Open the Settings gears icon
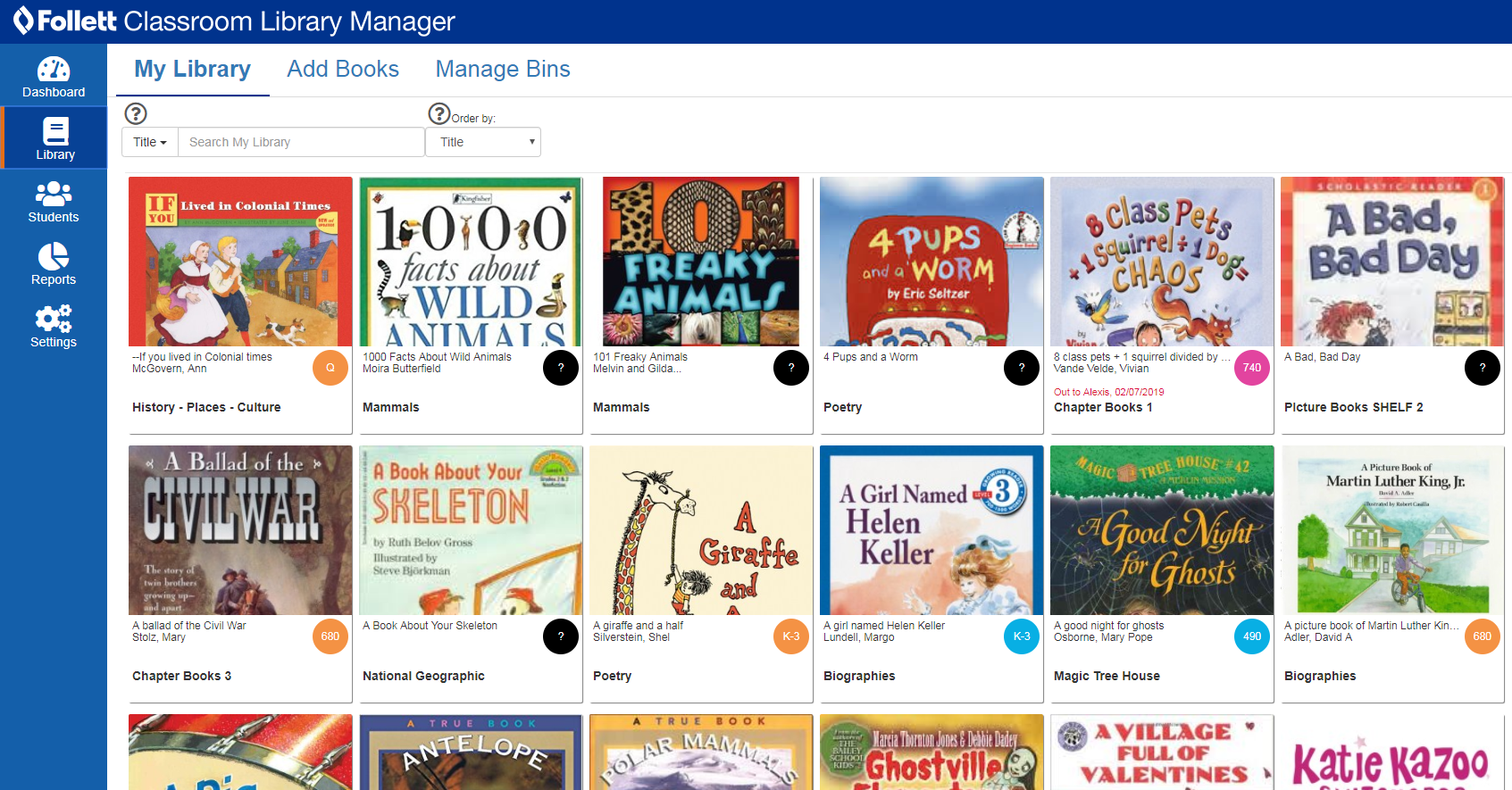Image resolution: width=1512 pixels, height=790 pixels. click(54, 319)
